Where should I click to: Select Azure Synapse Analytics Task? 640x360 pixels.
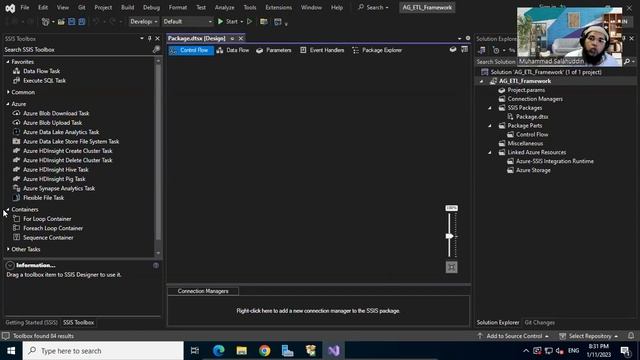(59, 189)
